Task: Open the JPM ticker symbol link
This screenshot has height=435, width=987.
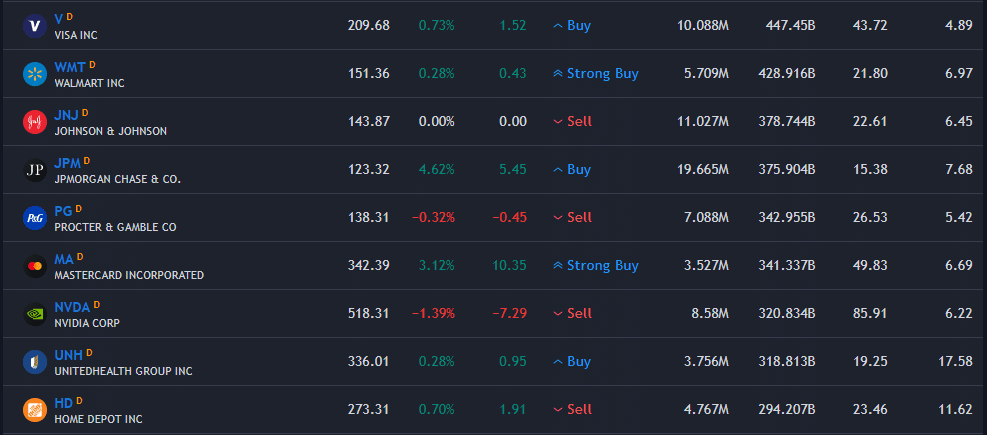Action: coord(67,162)
